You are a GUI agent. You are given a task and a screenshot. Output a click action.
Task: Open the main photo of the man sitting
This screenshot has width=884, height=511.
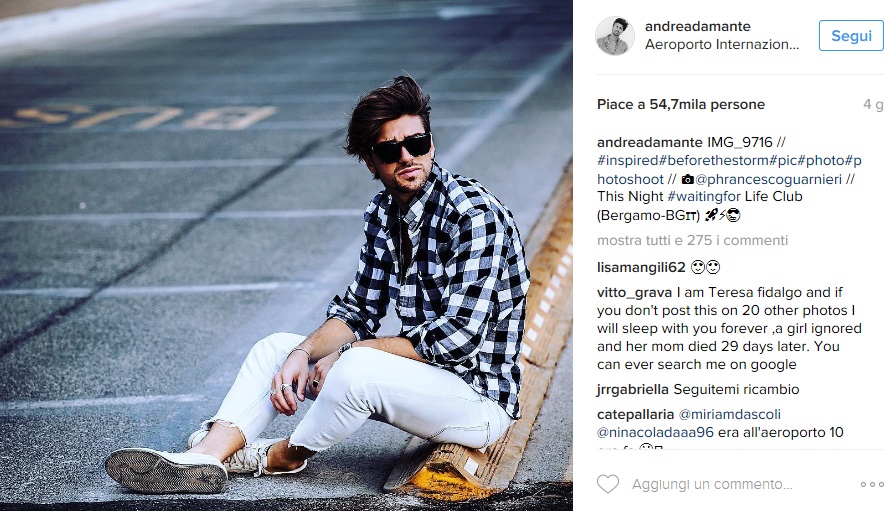coord(286,256)
